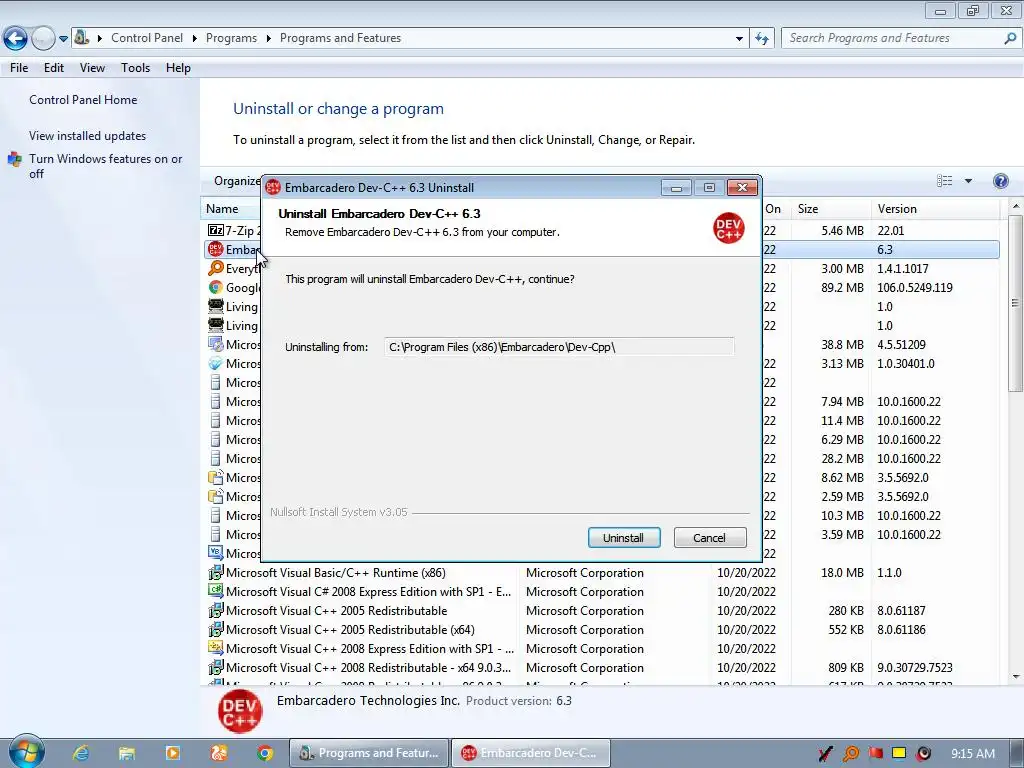Click the Google Chrome row icon
This screenshot has height=768, width=1024.
coord(216,287)
